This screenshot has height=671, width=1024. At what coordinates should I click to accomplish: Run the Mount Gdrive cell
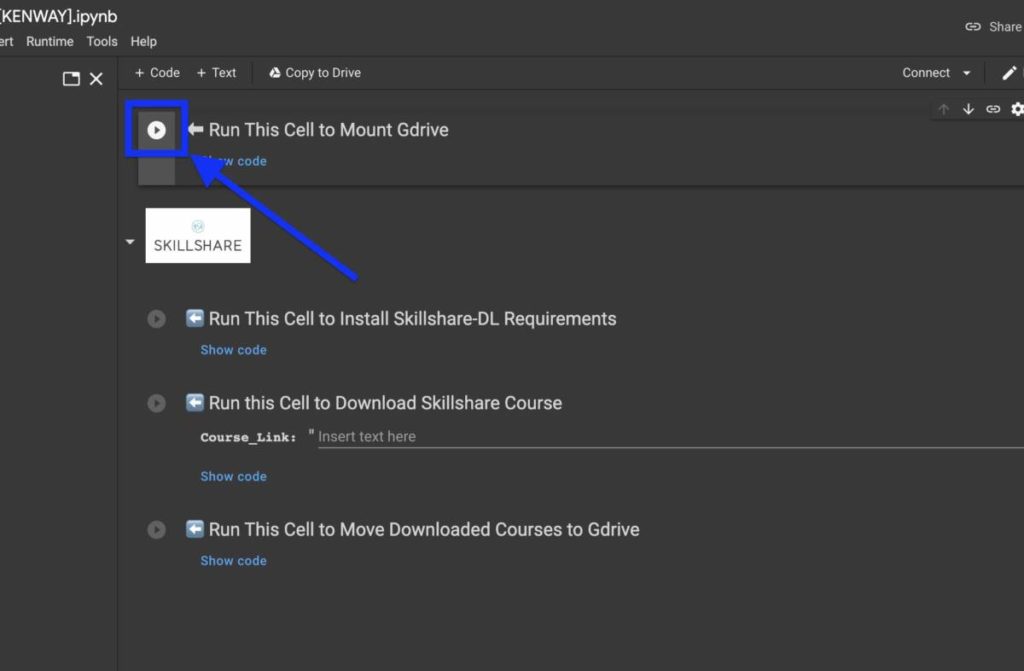tap(156, 130)
